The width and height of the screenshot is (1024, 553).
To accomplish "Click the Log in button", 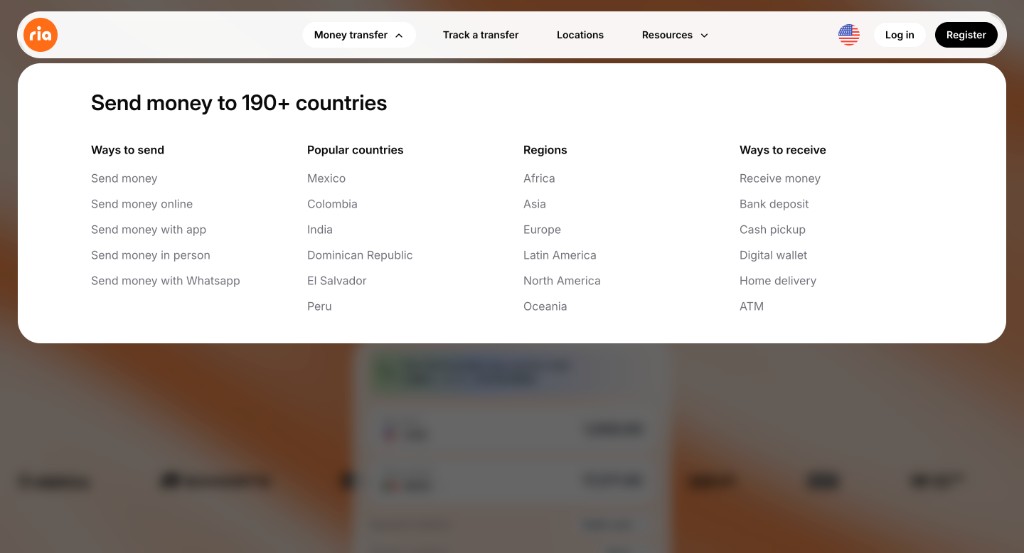I will coord(899,35).
